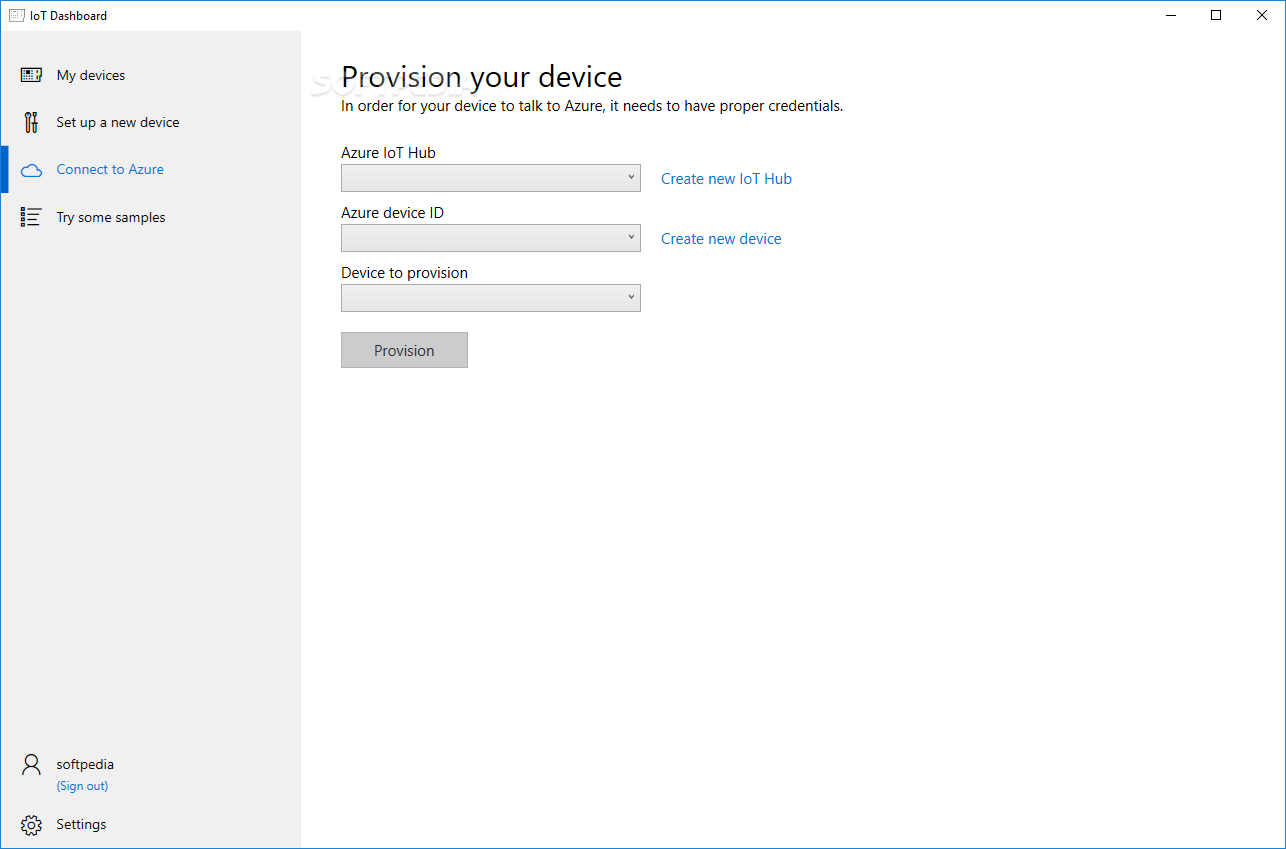Click the Try some samples list icon
The image size is (1286, 849).
pyautogui.click(x=31, y=217)
